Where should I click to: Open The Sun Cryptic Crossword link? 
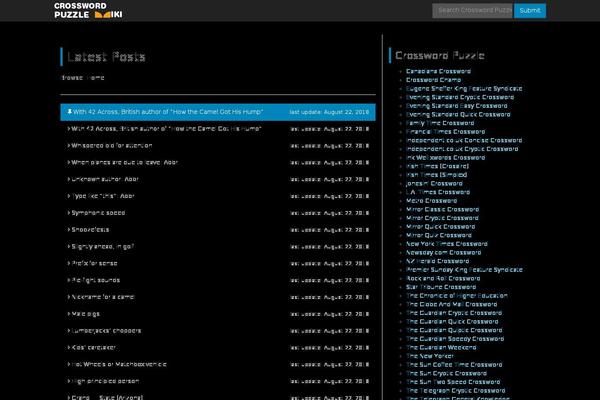click(446, 374)
